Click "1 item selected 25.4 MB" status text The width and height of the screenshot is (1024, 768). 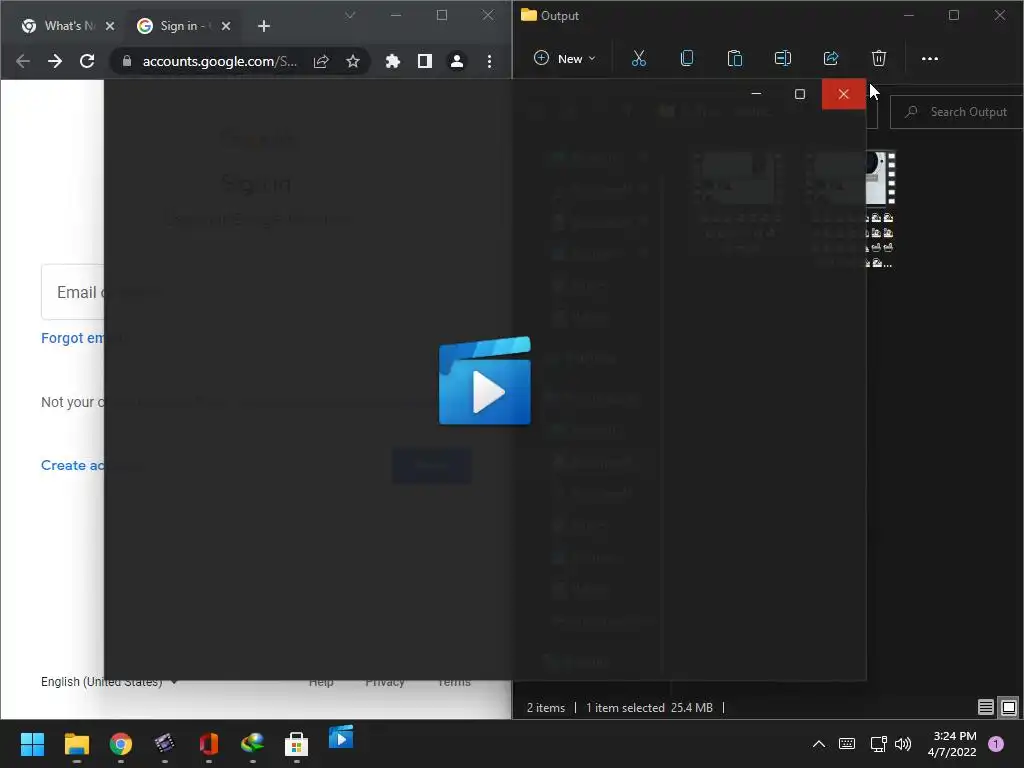coord(649,707)
